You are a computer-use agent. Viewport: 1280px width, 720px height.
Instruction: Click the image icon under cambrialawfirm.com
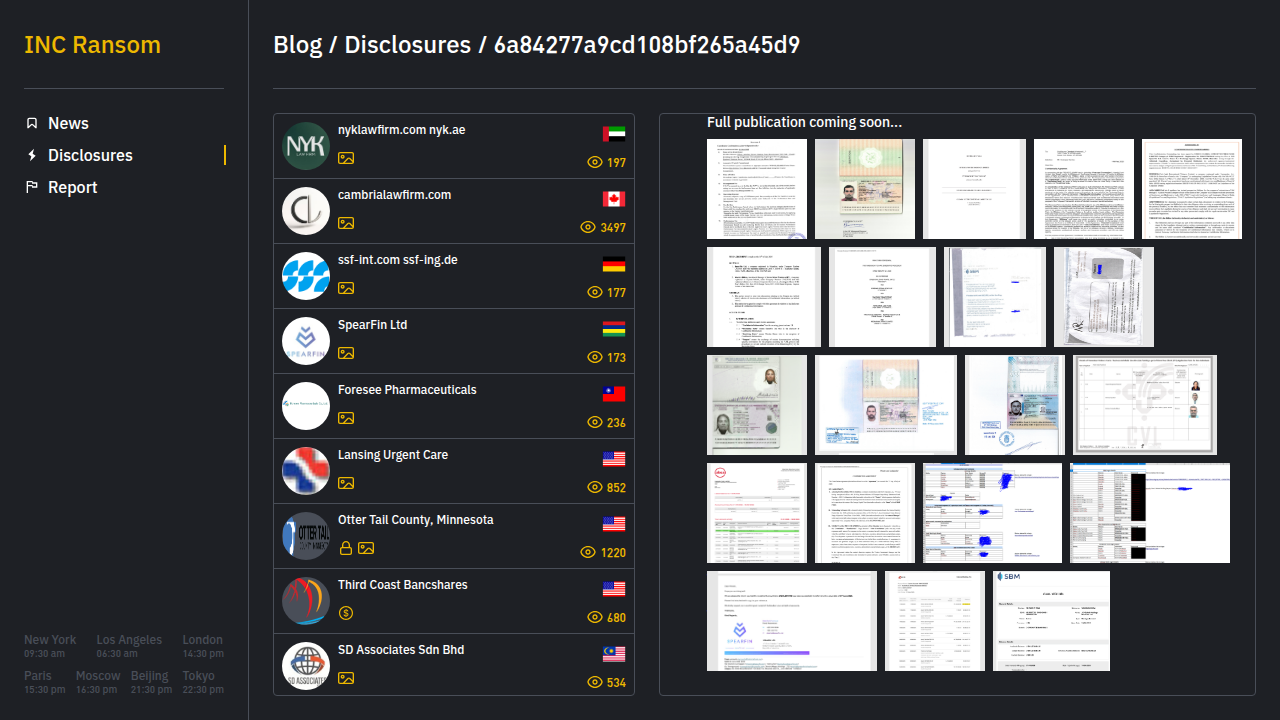346,223
